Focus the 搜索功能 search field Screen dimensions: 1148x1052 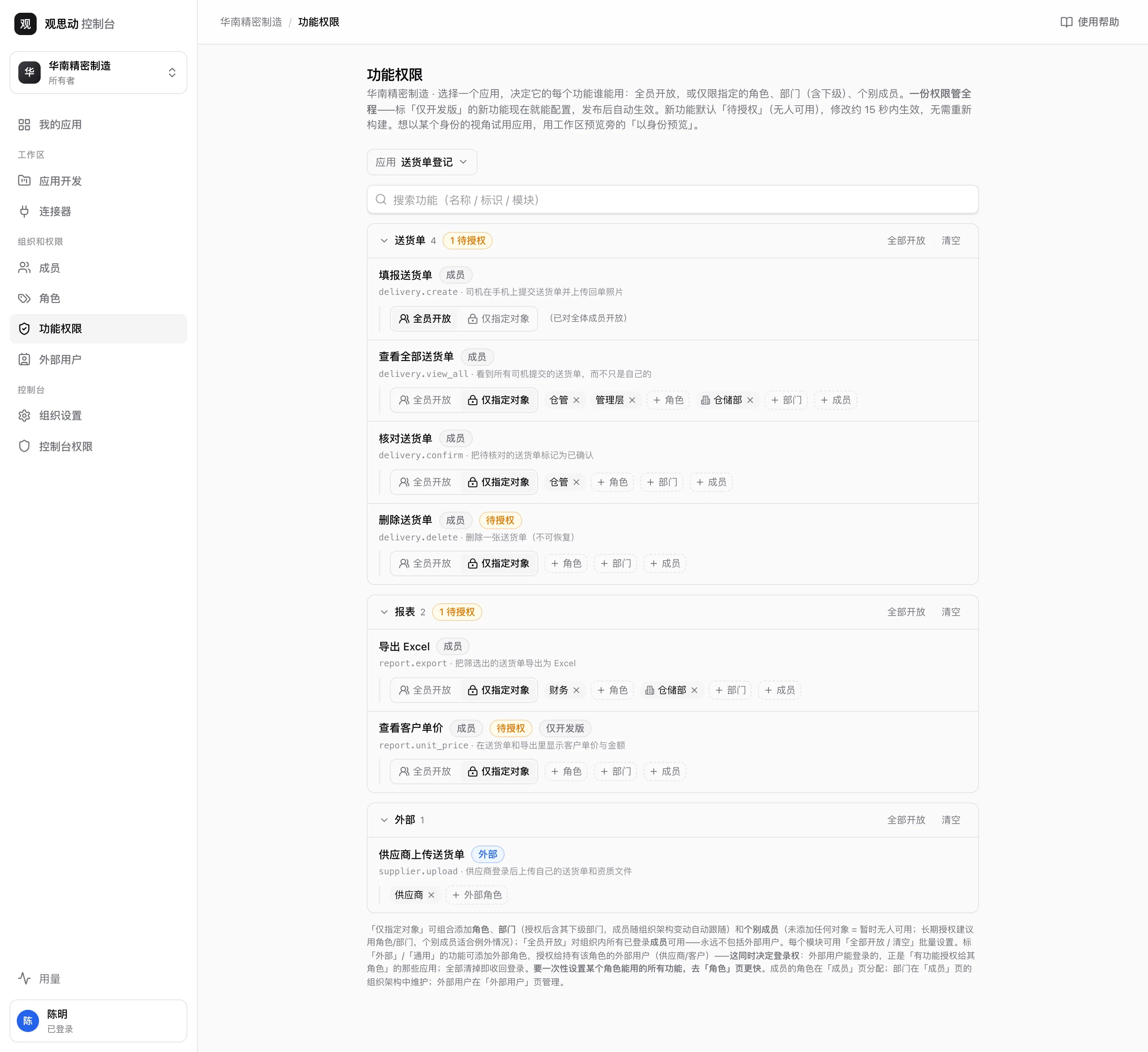point(672,200)
